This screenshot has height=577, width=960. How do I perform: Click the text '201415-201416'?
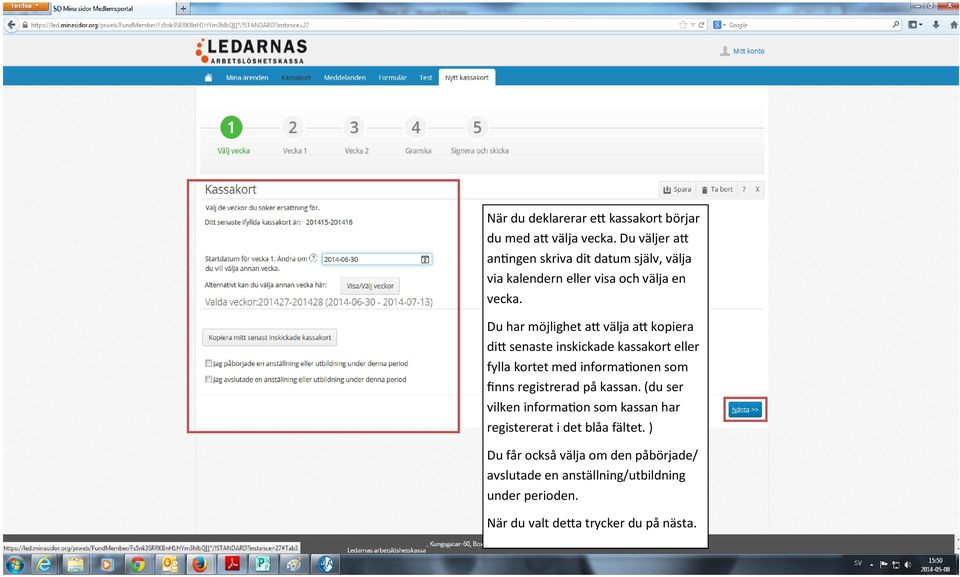click(329, 222)
